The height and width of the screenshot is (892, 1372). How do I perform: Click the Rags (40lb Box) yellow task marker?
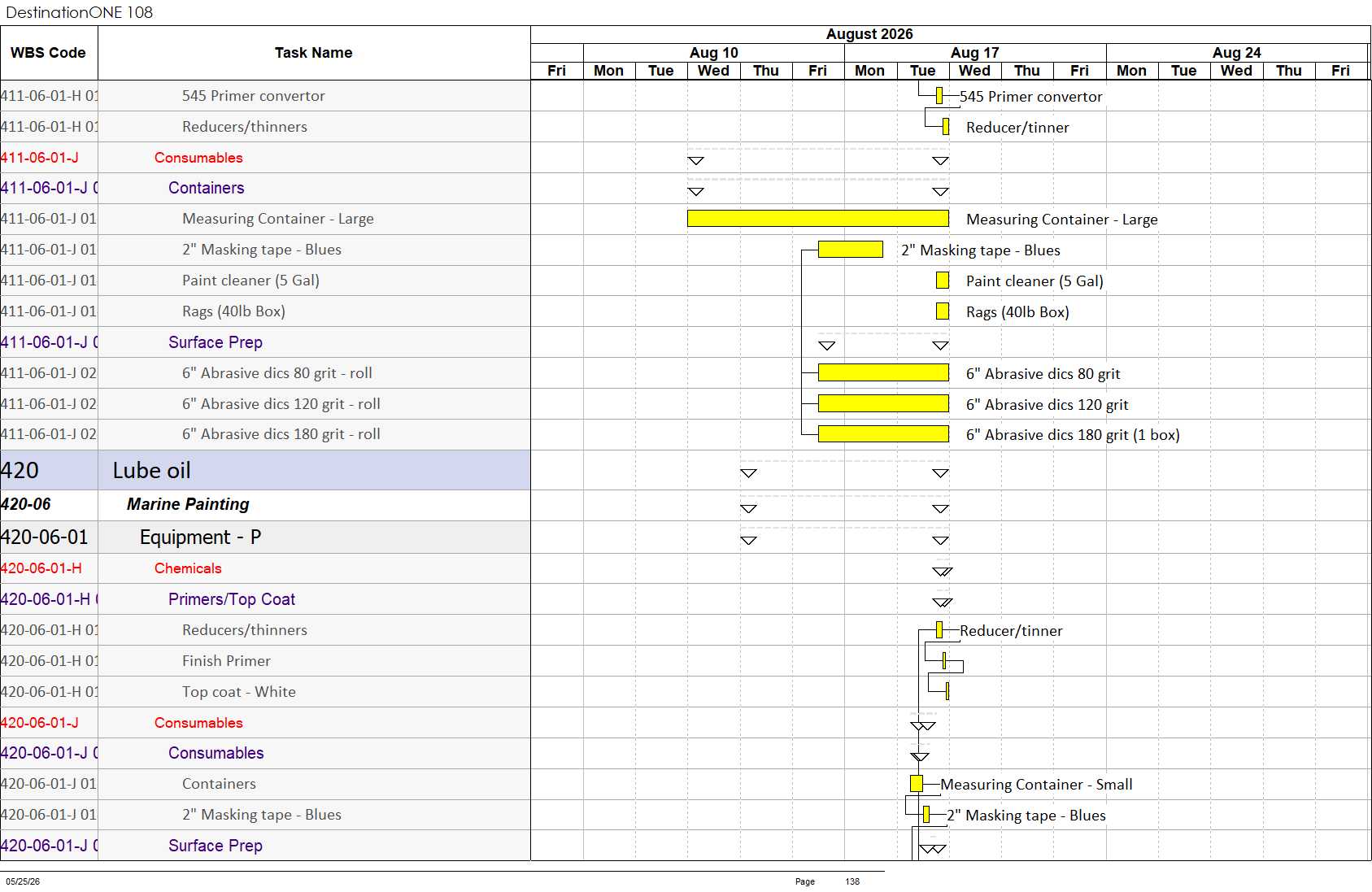pos(942,311)
